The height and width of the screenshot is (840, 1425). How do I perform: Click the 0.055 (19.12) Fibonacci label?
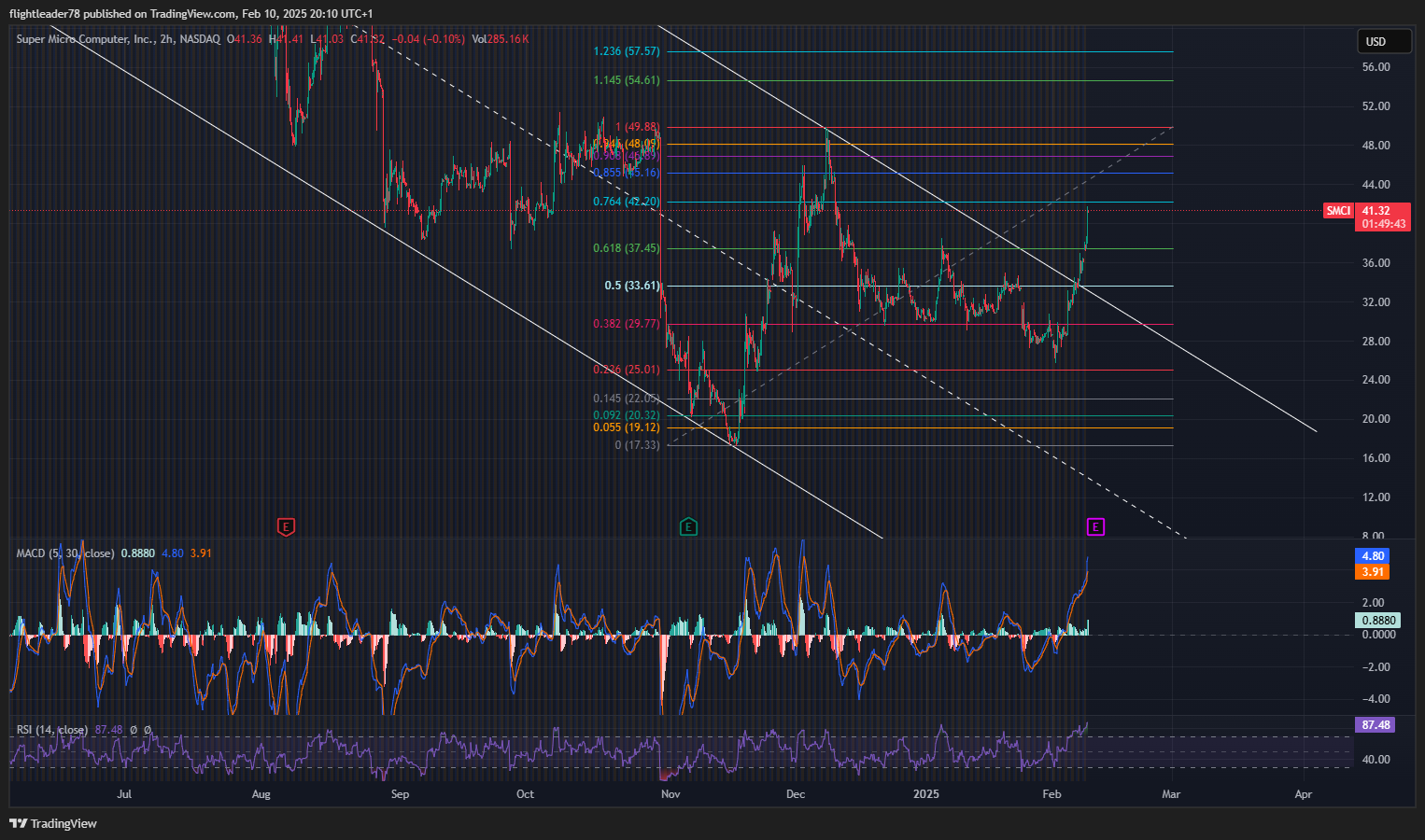(x=627, y=428)
